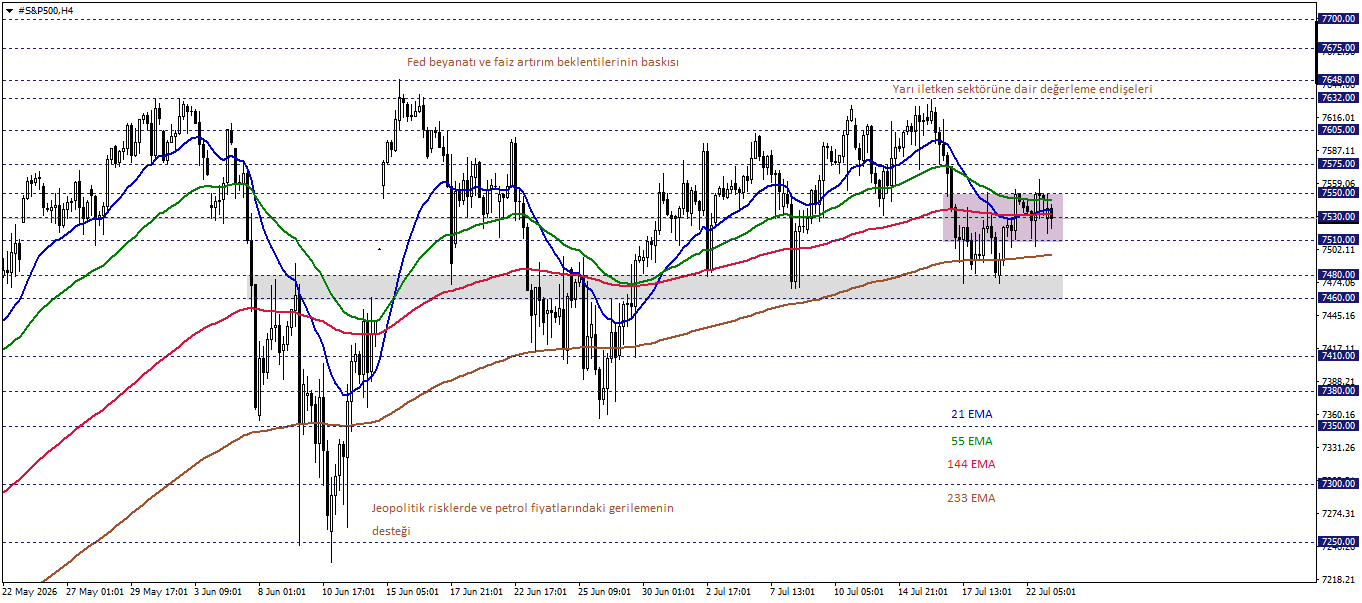
Task: Click the 7616.01 price axis value
Action: [1337, 118]
